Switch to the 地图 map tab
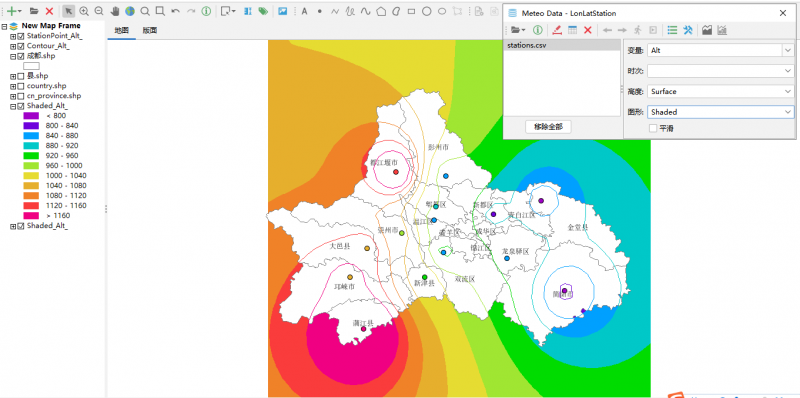800x398 pixels. click(x=121, y=31)
